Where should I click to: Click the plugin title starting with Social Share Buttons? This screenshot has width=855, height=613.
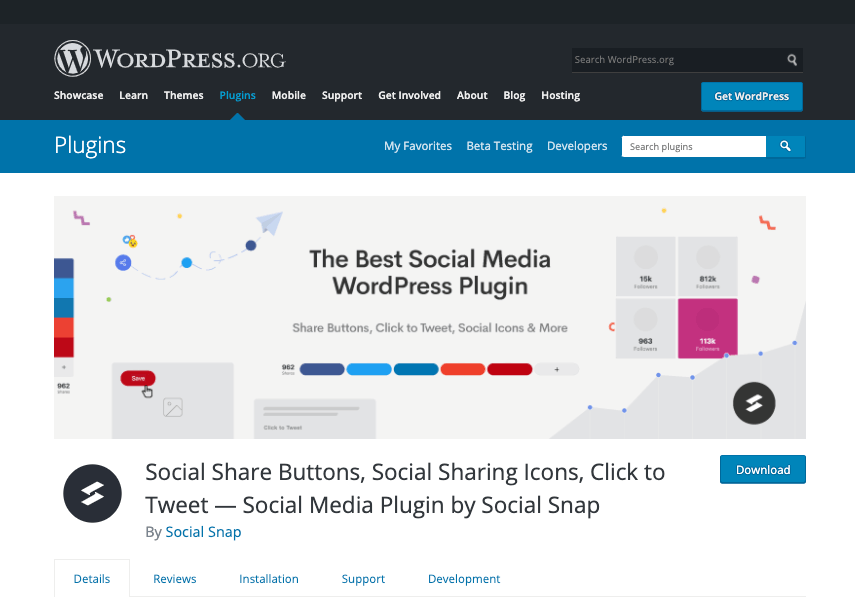tap(405, 489)
